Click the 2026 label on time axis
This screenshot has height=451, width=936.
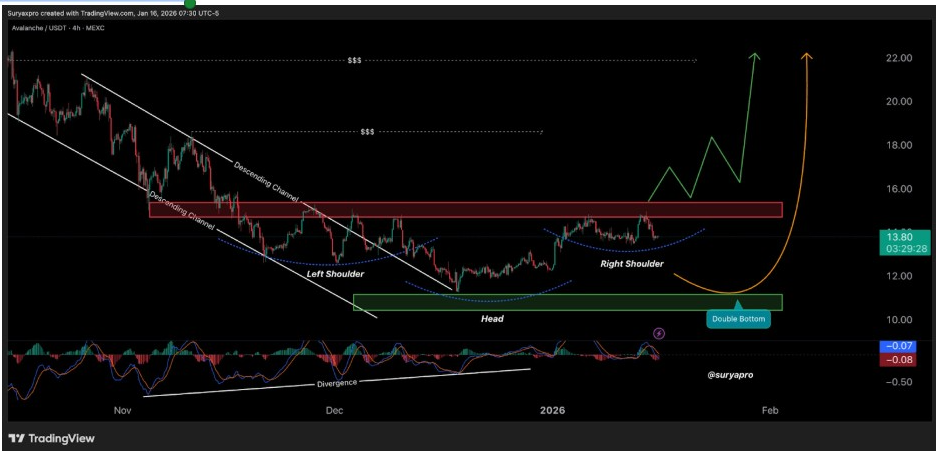(x=552, y=410)
